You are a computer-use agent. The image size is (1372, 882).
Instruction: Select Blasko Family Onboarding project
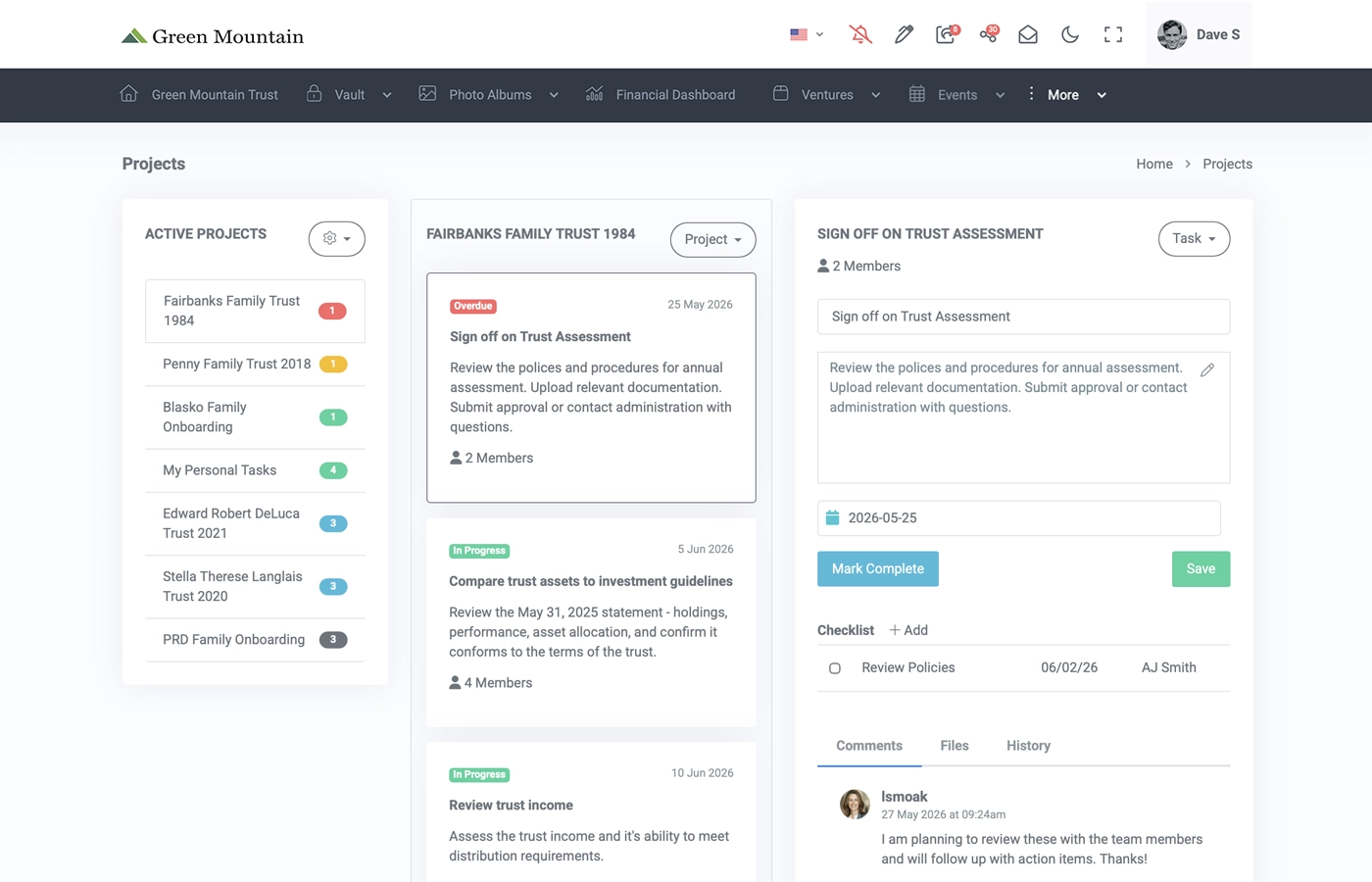click(255, 416)
